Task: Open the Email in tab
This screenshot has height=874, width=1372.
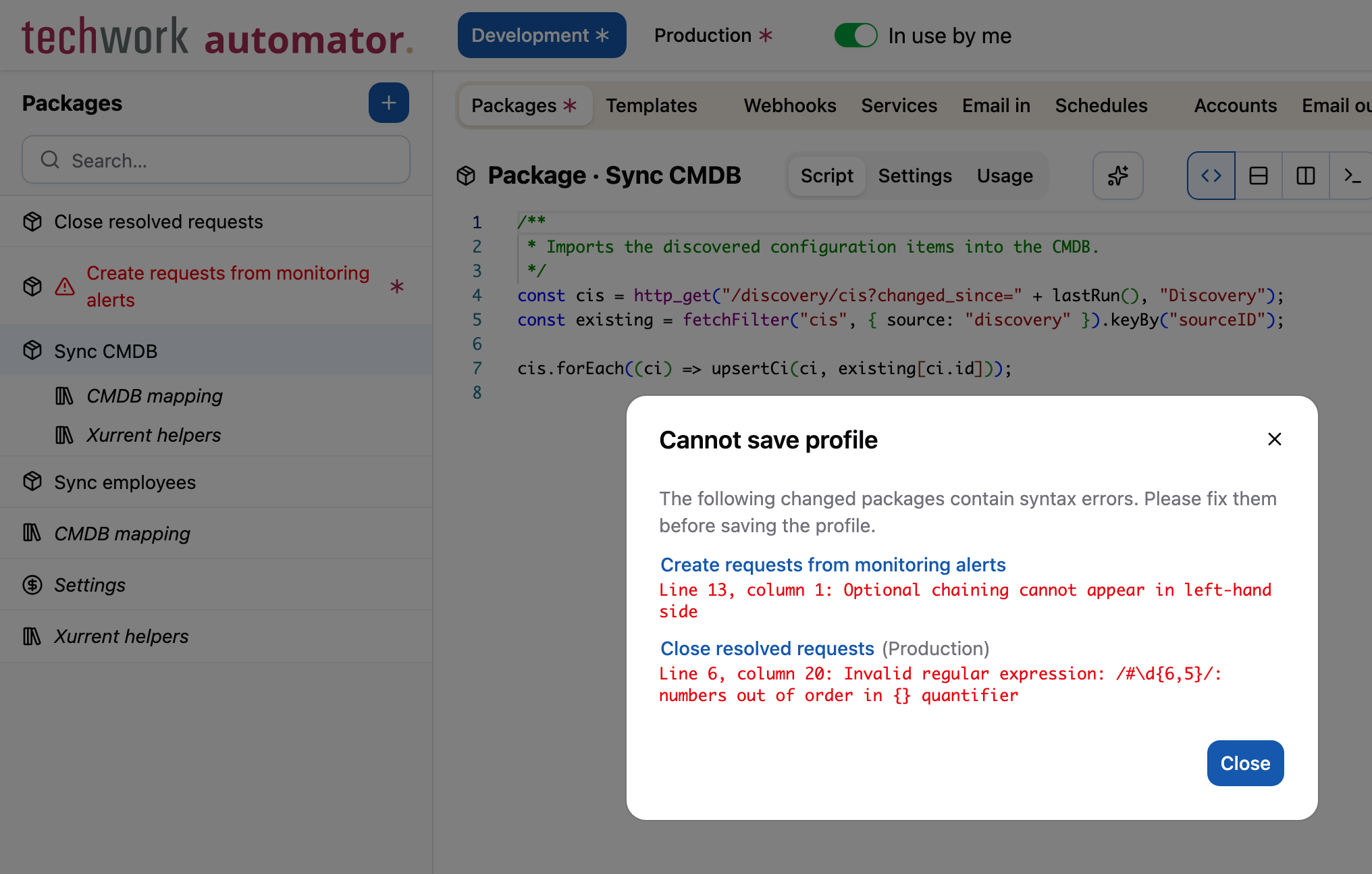Action: pyautogui.click(x=996, y=105)
